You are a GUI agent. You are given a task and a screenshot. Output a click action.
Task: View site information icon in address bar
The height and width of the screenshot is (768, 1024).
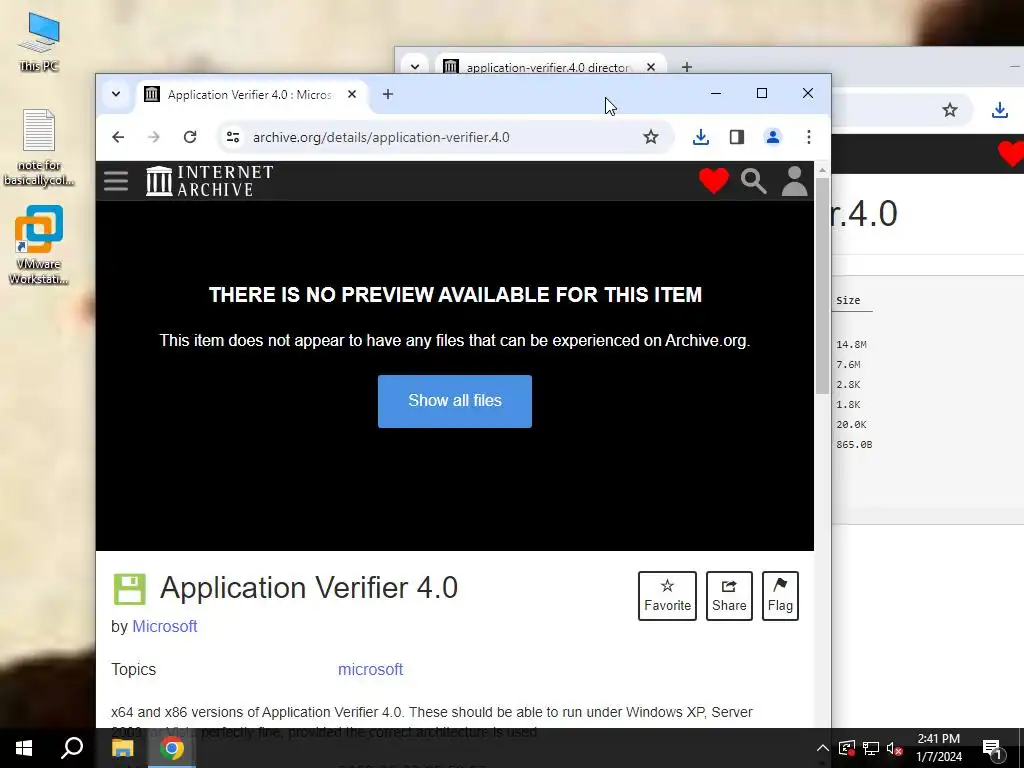[x=233, y=137]
